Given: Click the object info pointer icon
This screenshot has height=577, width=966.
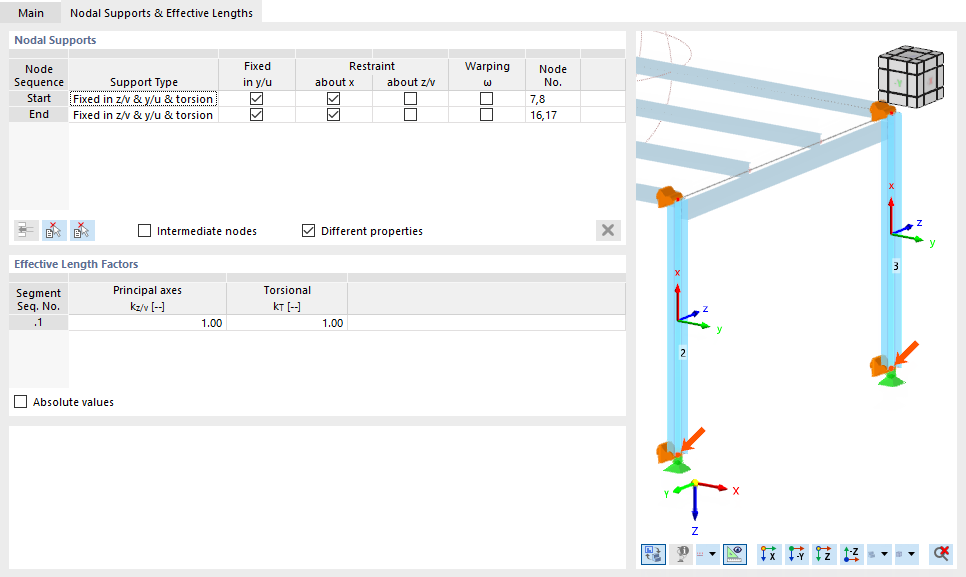Looking at the screenshot, I should click(x=680, y=554).
